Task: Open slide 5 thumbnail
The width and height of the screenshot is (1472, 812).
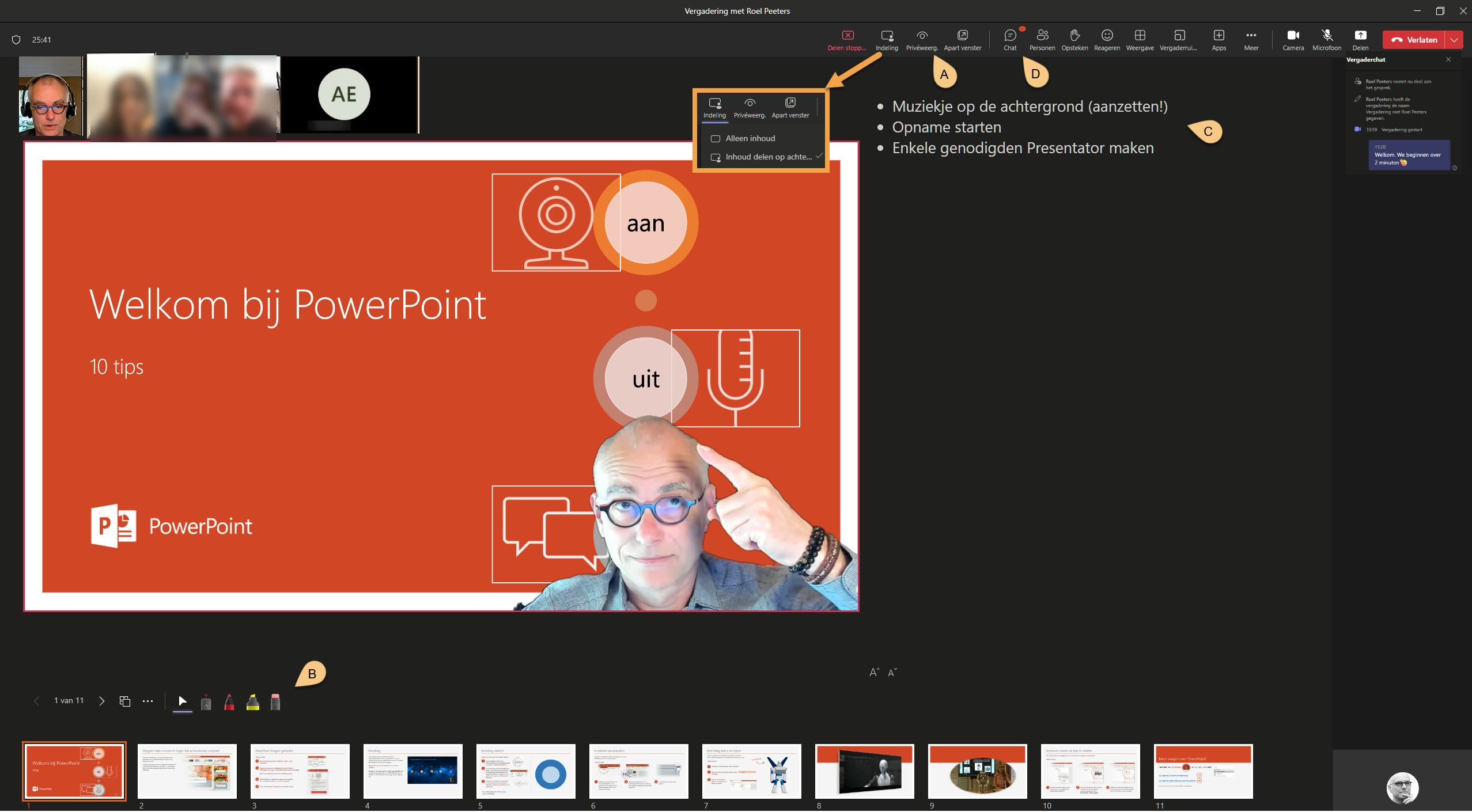Action: point(526,771)
